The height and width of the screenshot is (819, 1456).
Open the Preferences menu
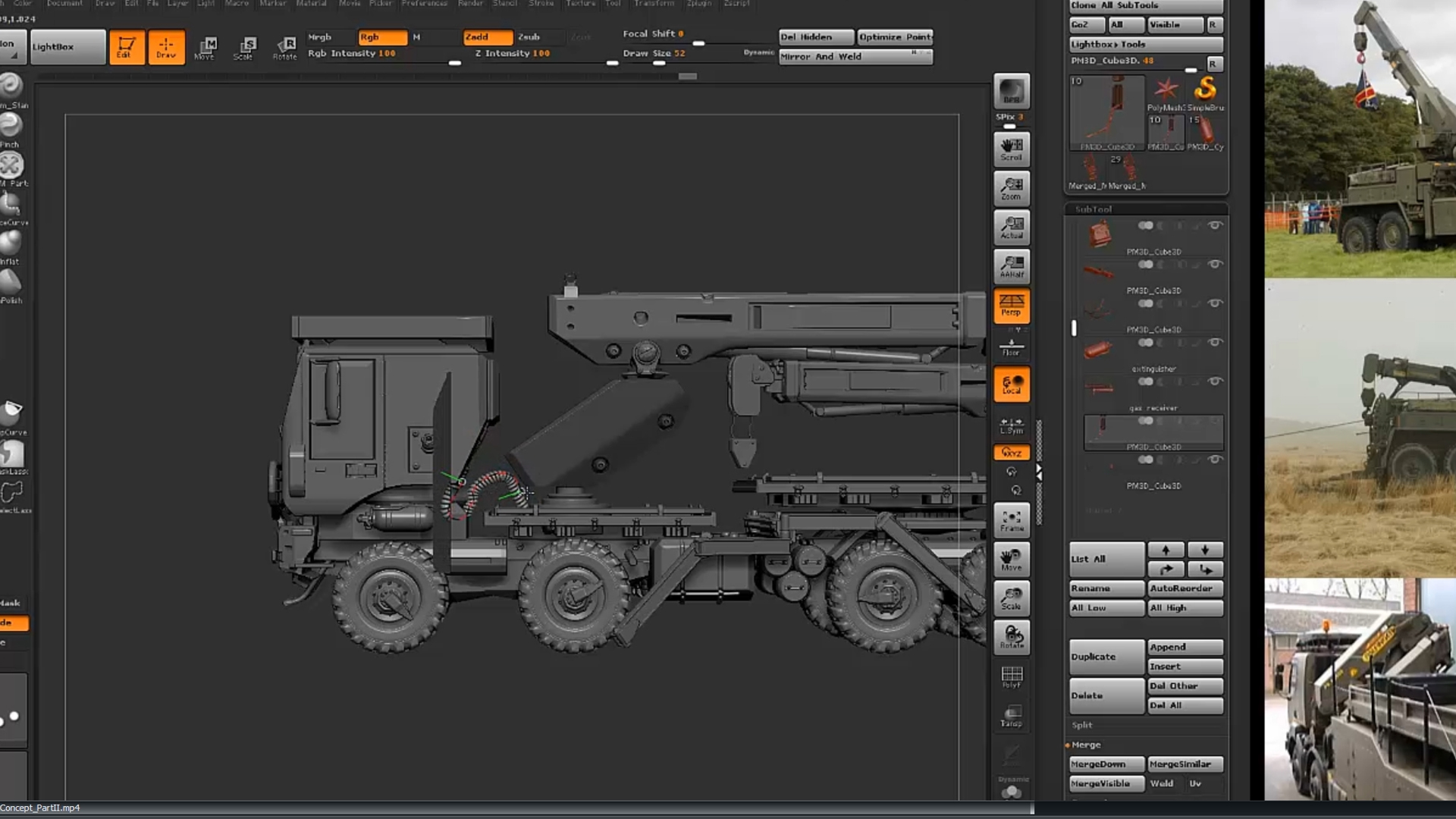click(424, 4)
